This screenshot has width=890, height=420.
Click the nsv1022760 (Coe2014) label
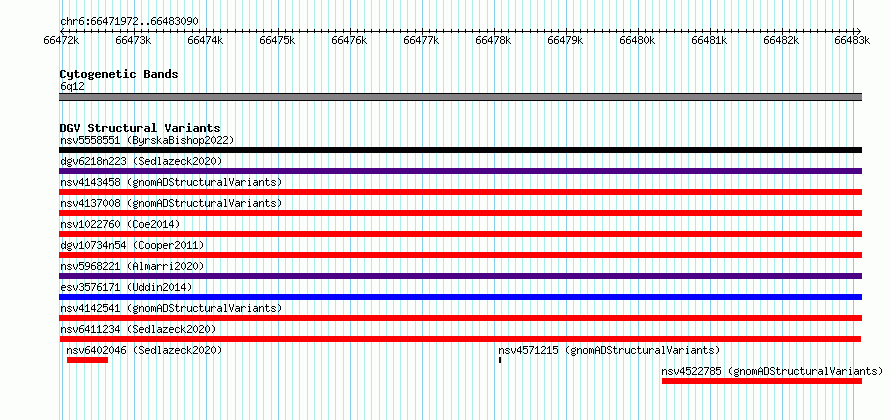click(120, 224)
